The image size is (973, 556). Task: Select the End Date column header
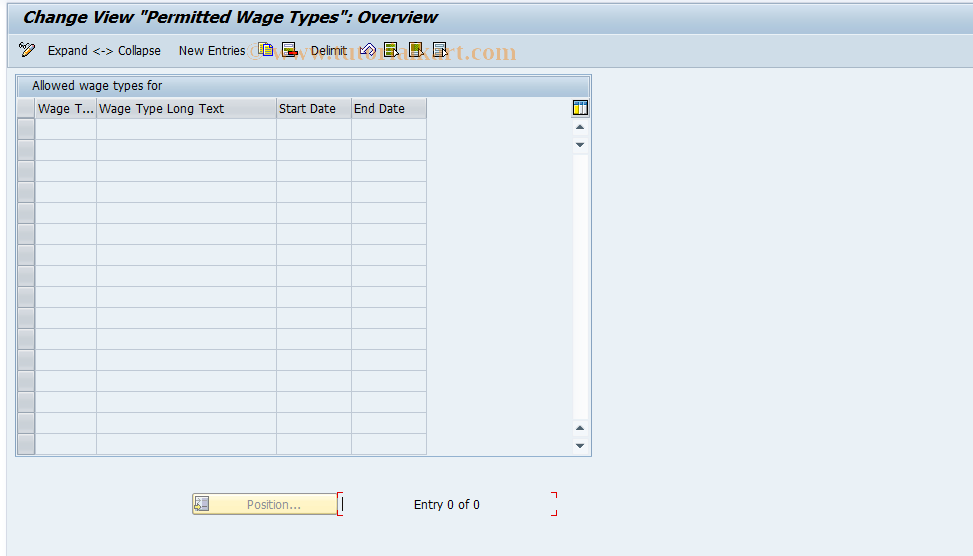pos(389,109)
